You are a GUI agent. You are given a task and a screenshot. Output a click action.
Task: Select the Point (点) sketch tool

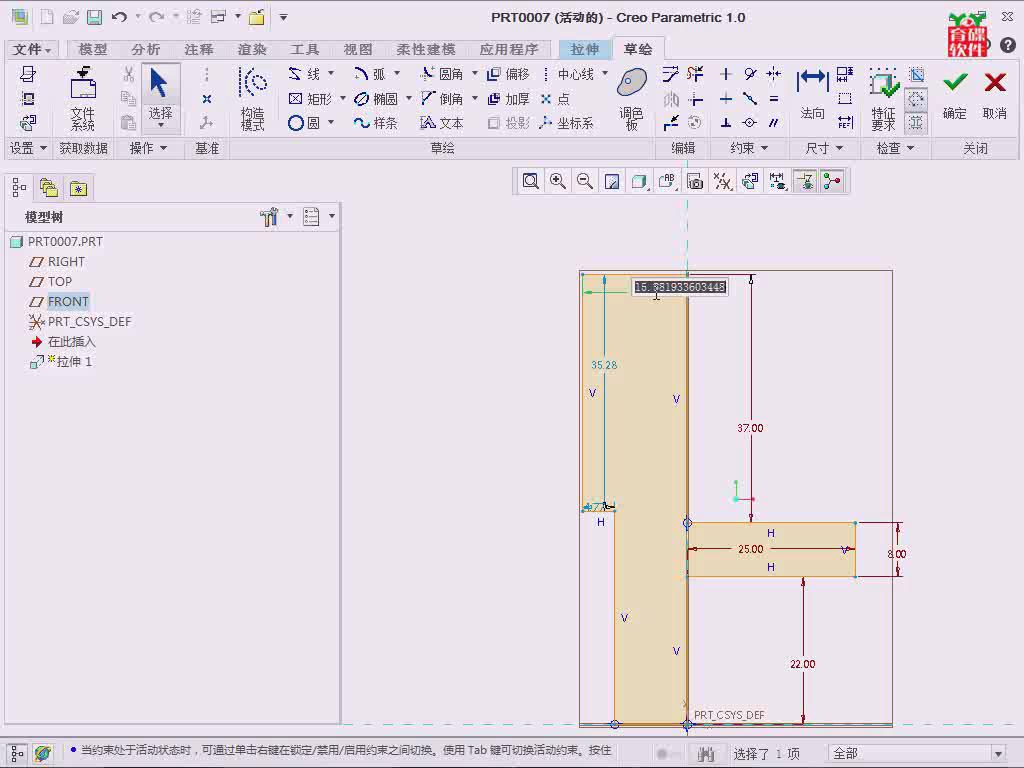(556, 99)
